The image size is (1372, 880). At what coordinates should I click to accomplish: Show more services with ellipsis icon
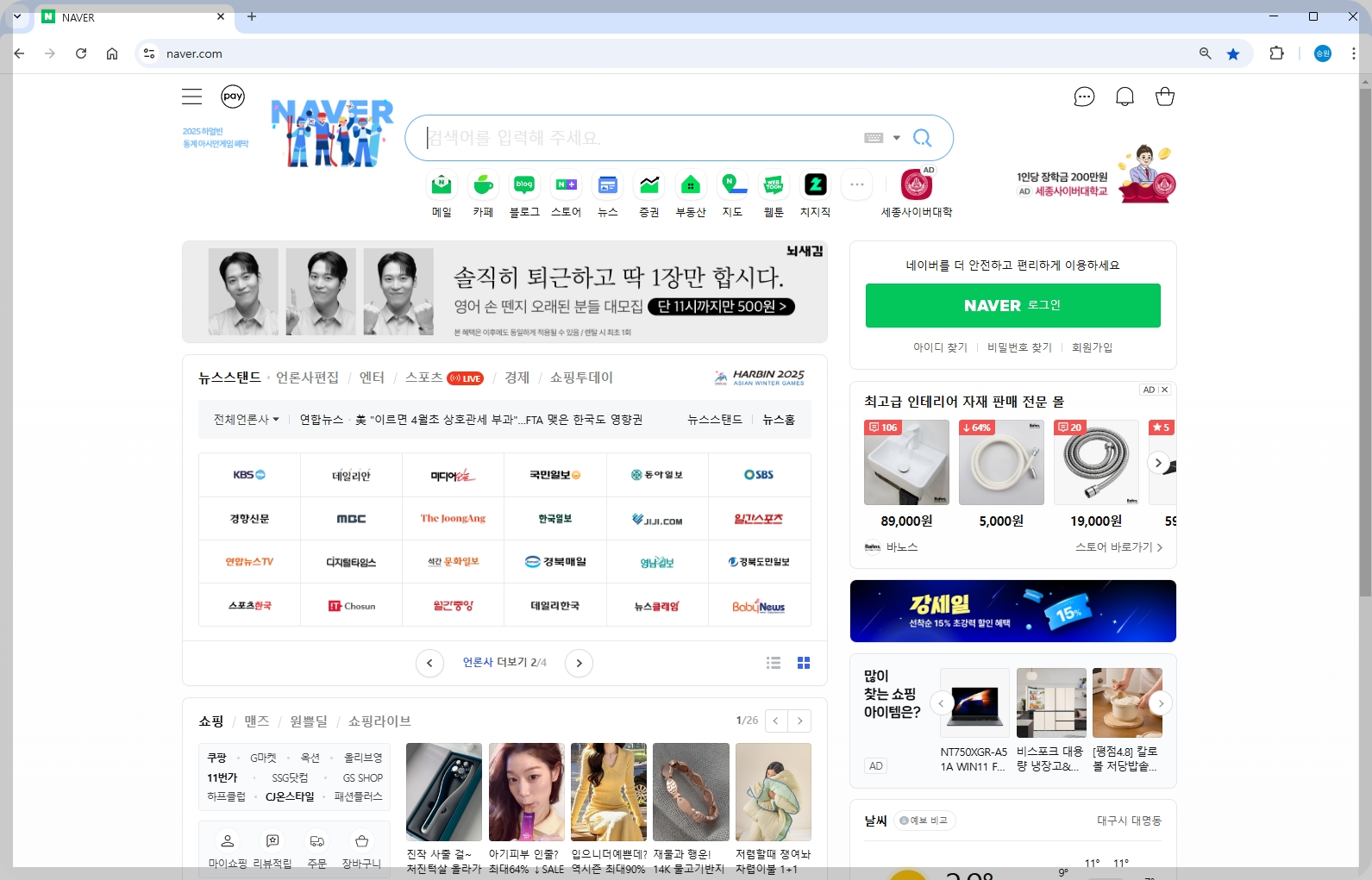click(856, 184)
